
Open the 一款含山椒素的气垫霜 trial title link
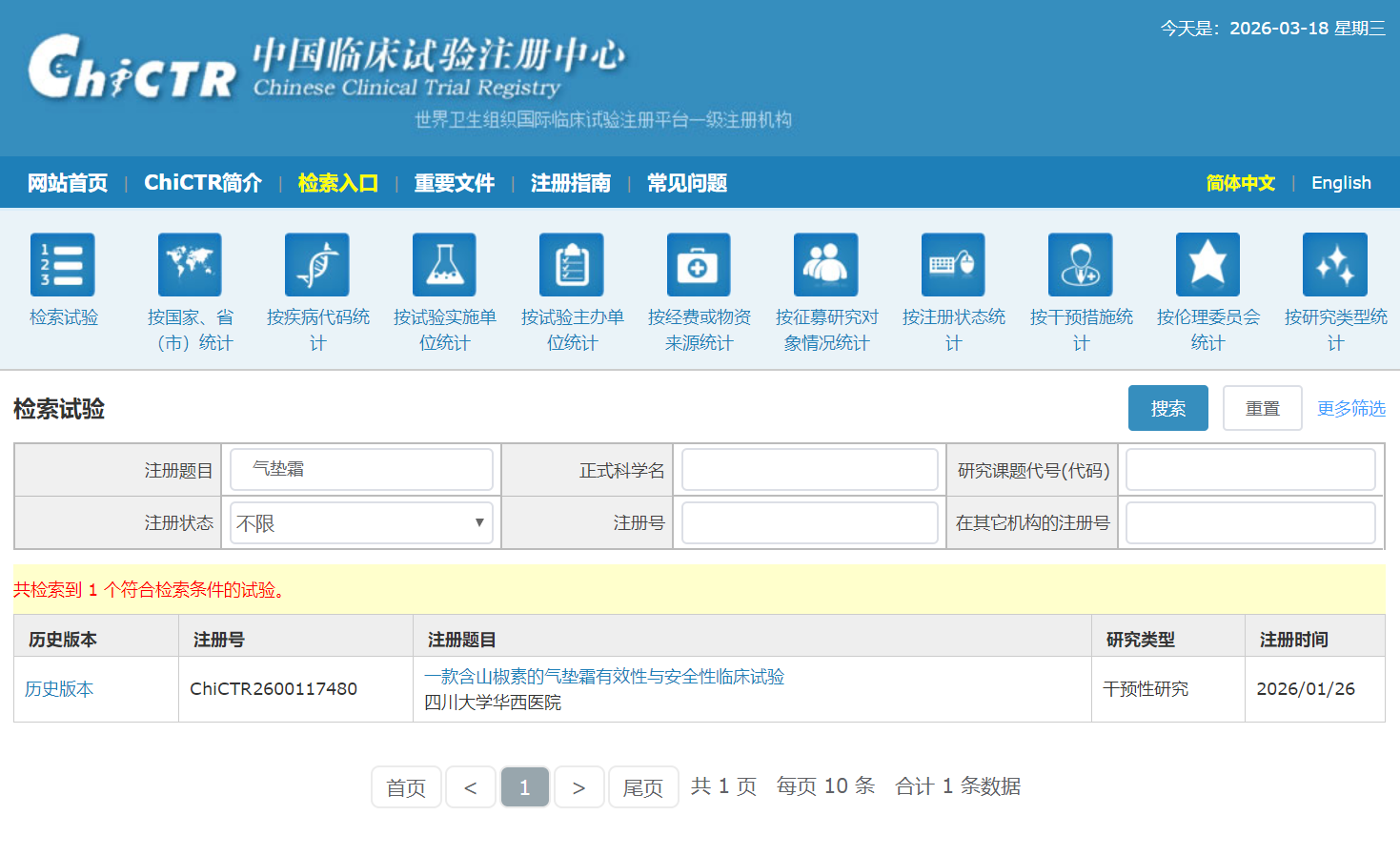604,677
